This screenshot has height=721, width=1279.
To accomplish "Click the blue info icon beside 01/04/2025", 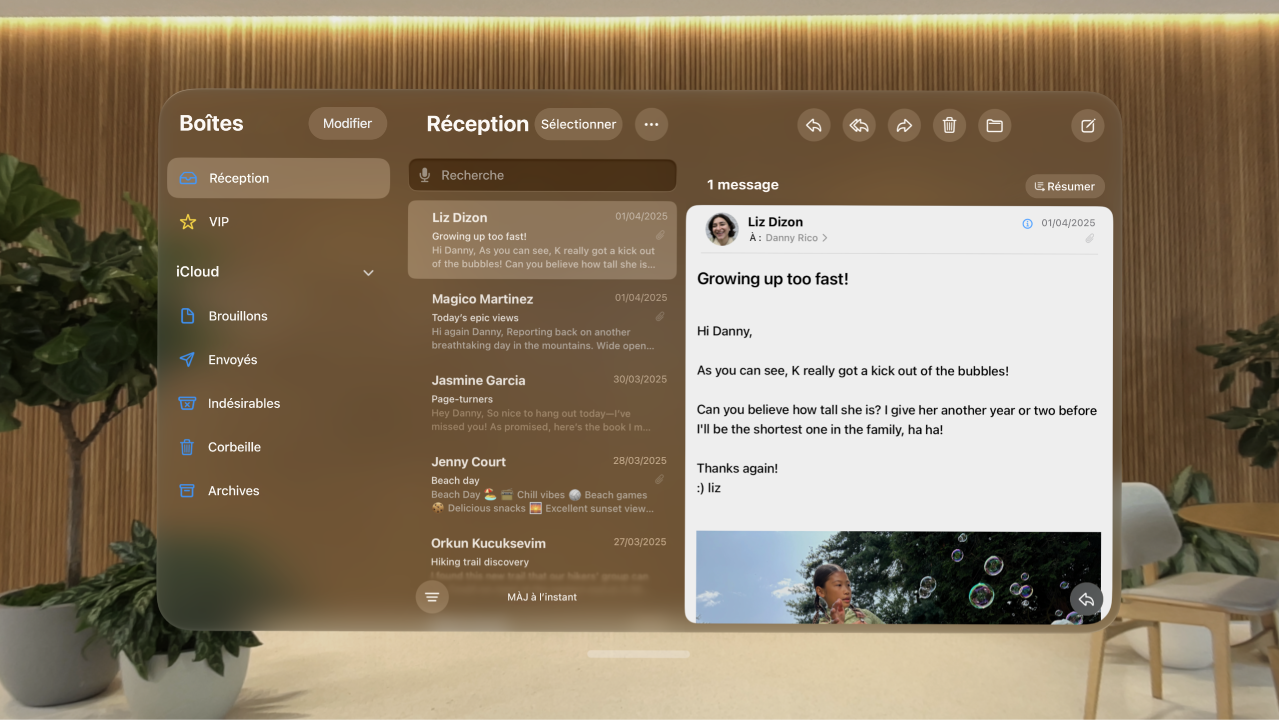I will (x=1027, y=223).
